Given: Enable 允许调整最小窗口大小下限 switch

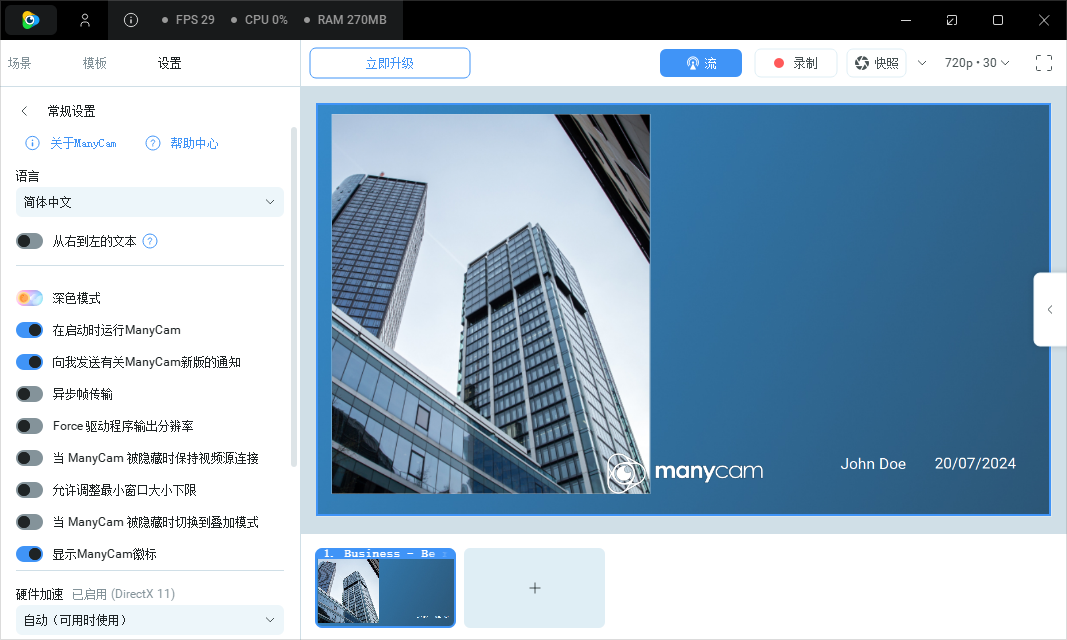Looking at the screenshot, I should (x=29, y=490).
